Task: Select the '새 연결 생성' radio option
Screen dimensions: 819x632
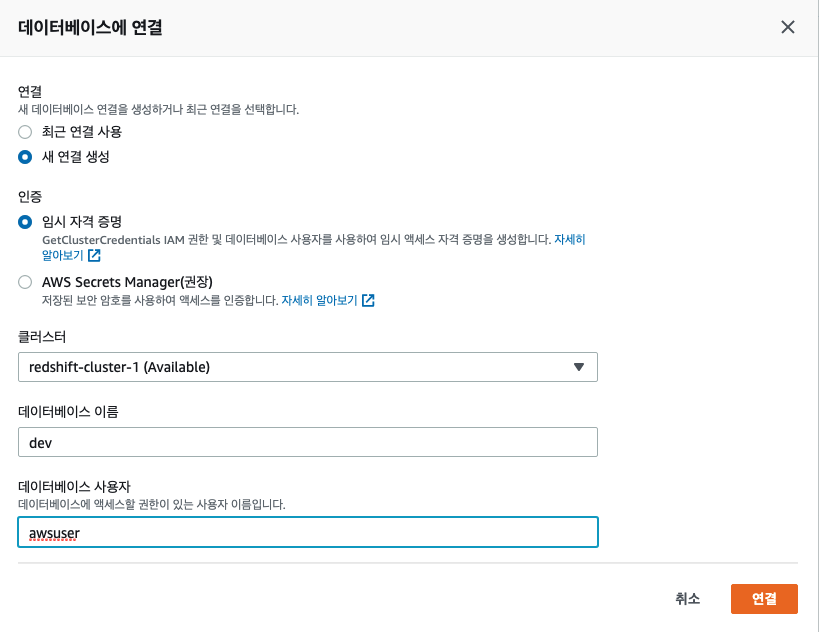Action: (x=25, y=157)
